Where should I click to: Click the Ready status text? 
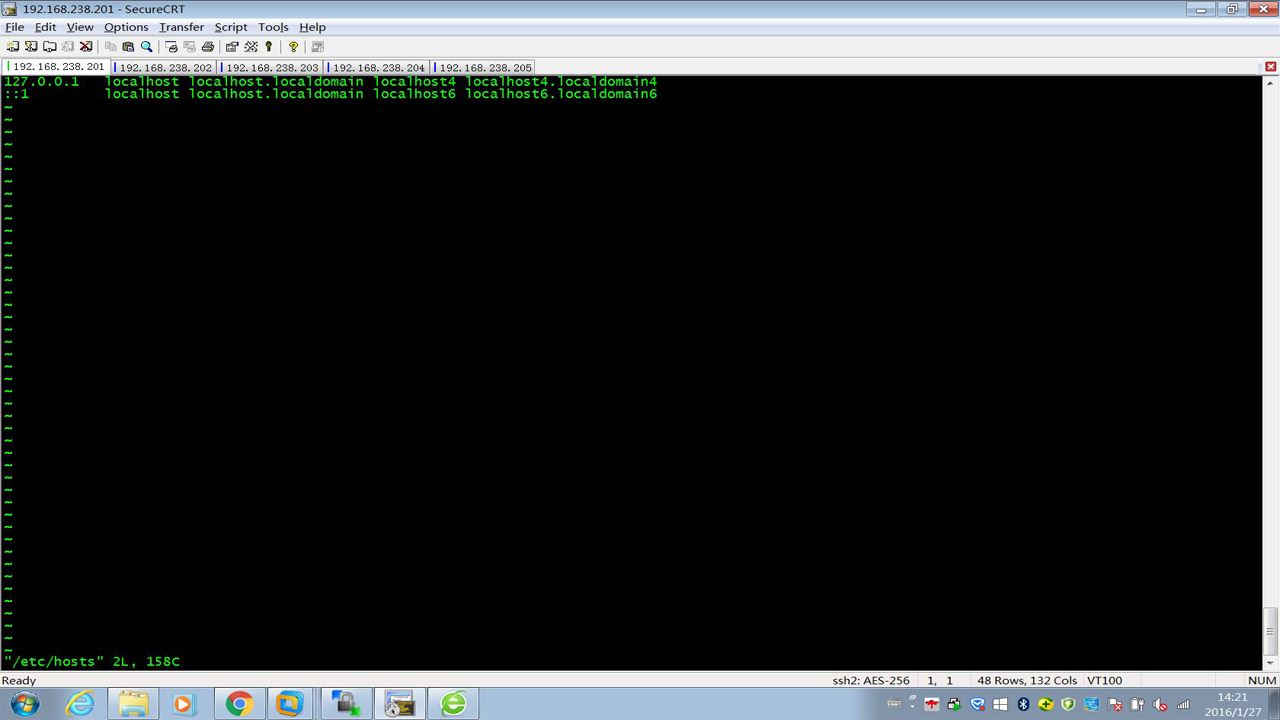(19, 680)
